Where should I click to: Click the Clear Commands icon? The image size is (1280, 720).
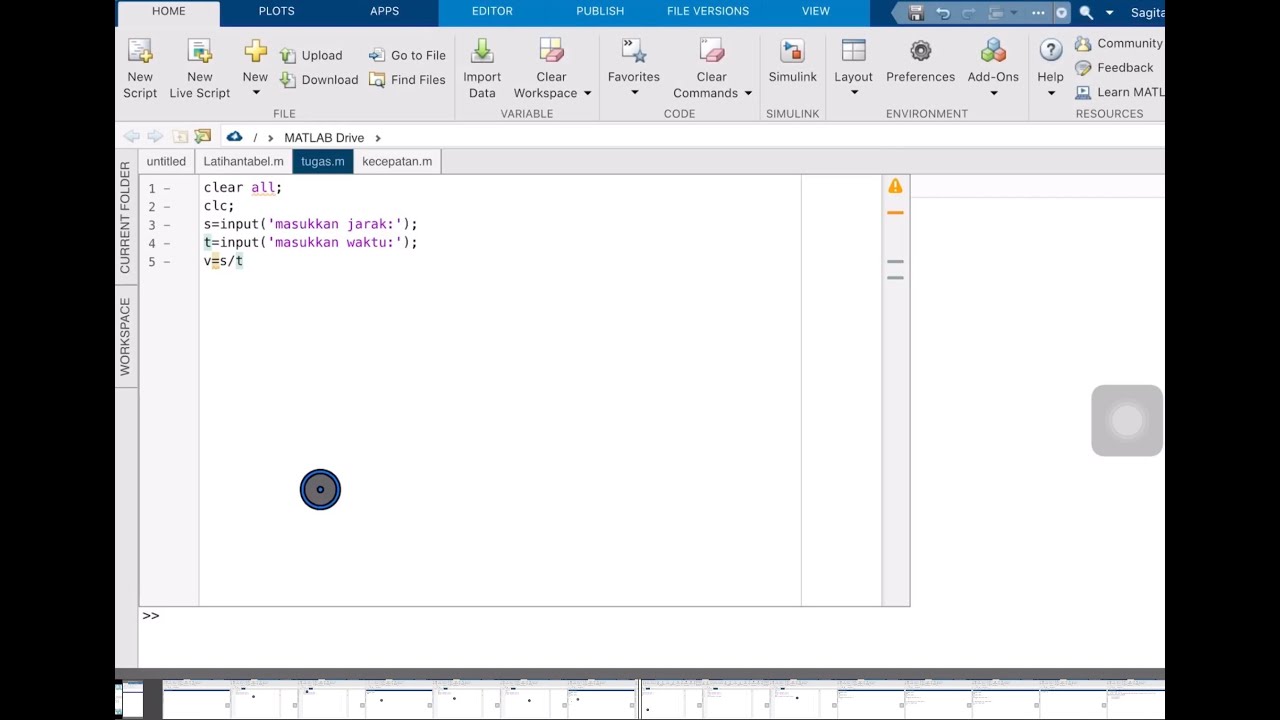tap(712, 52)
